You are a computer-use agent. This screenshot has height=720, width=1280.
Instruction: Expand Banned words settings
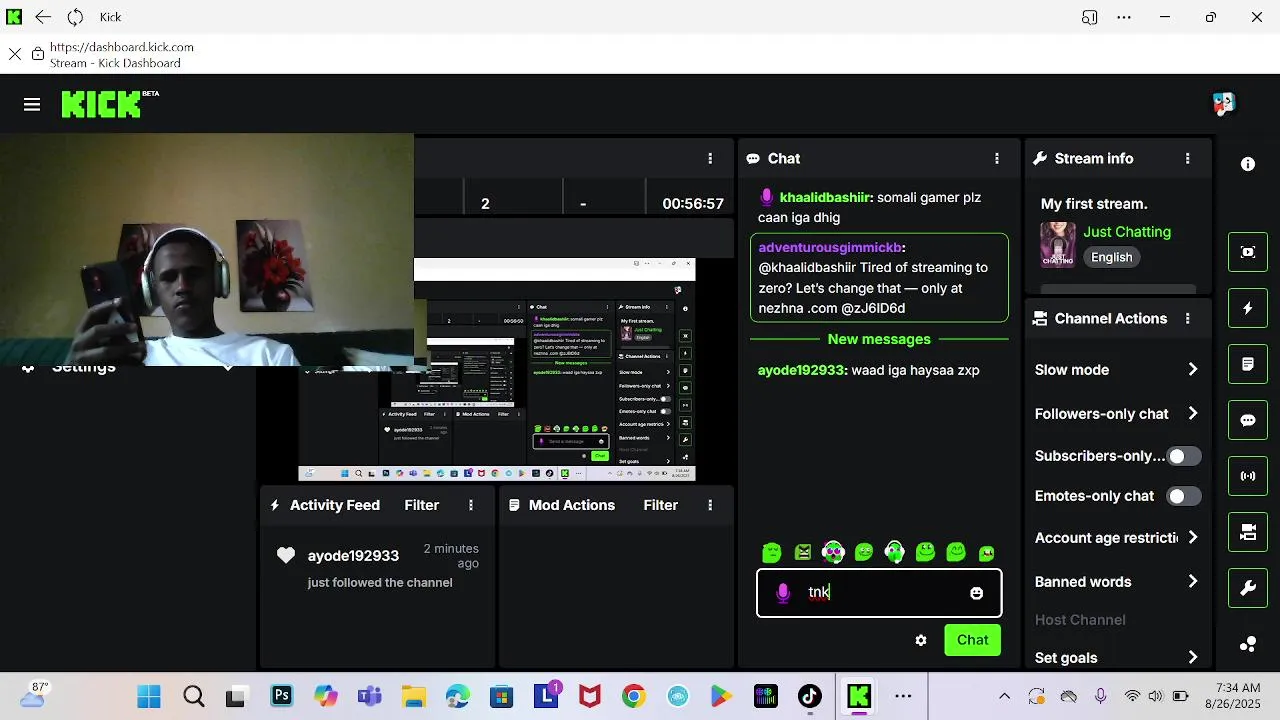click(x=1193, y=581)
